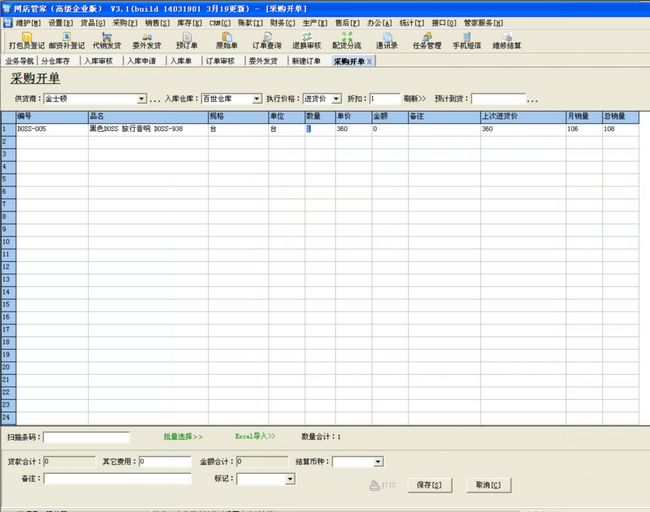Image resolution: width=650 pixels, height=512 pixels.
Task: Click the 品名 cell 黑色DOSS 旅行音响
Action: point(148,129)
